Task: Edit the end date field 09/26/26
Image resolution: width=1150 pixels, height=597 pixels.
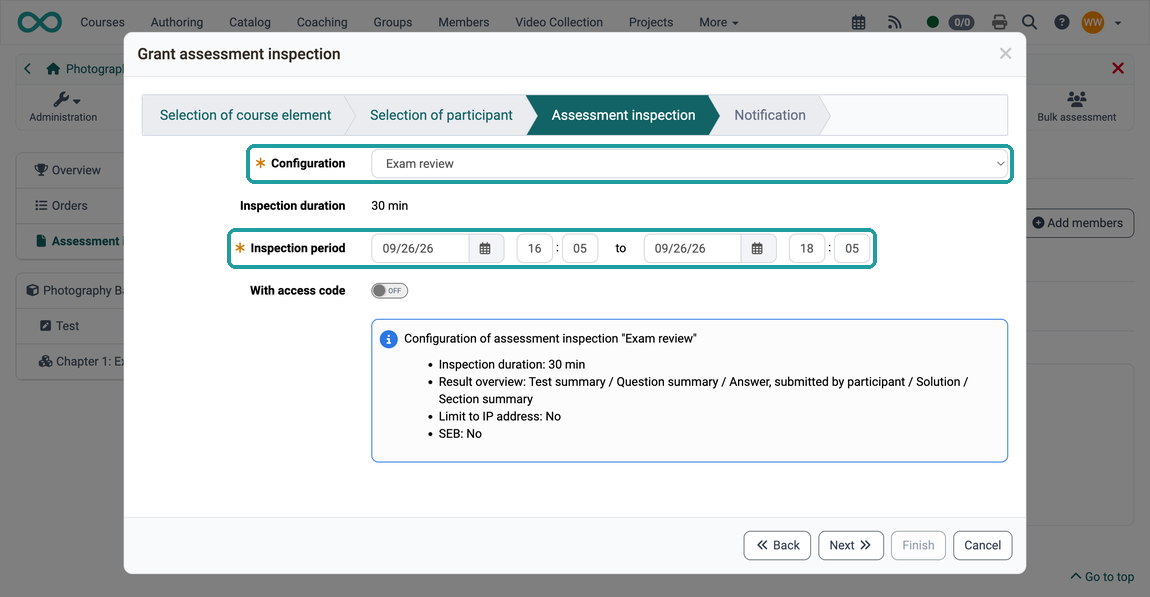Action: click(692, 249)
